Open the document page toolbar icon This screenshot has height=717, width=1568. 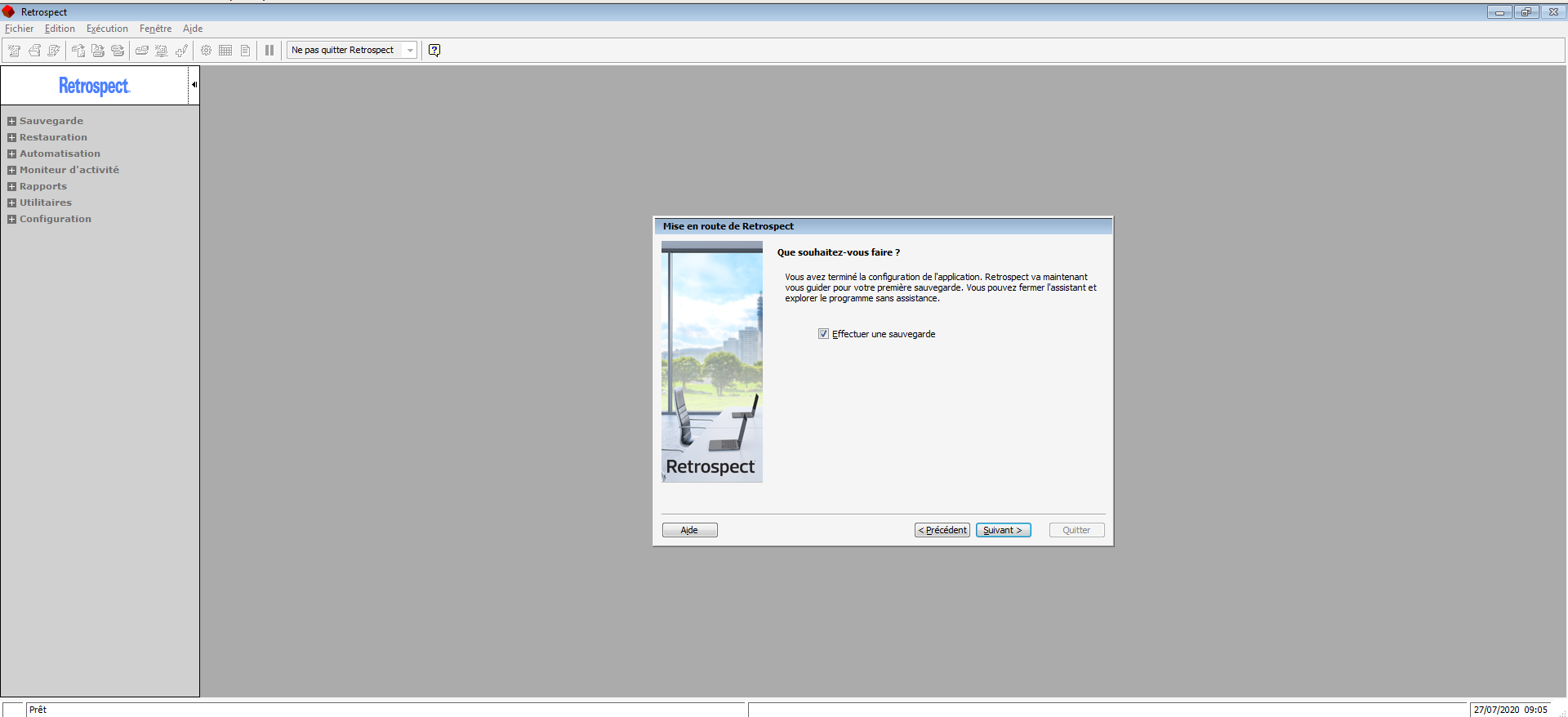click(245, 51)
